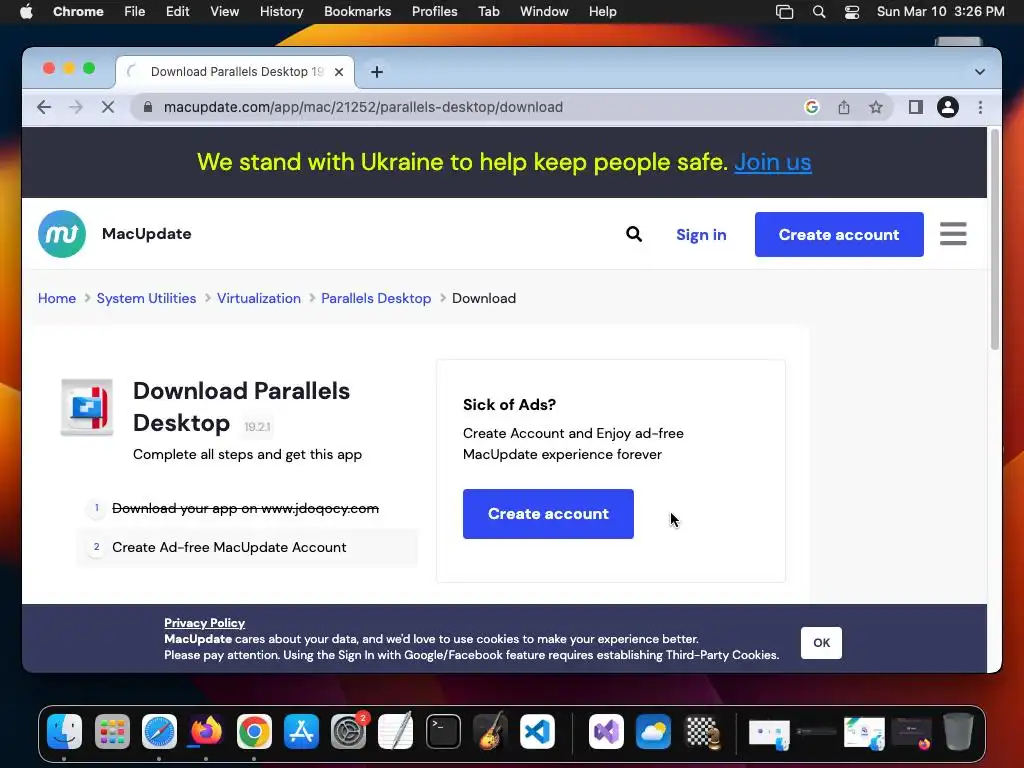Select the Download Parallels Desktop tab
This screenshot has height=768, width=1024.
236,72
